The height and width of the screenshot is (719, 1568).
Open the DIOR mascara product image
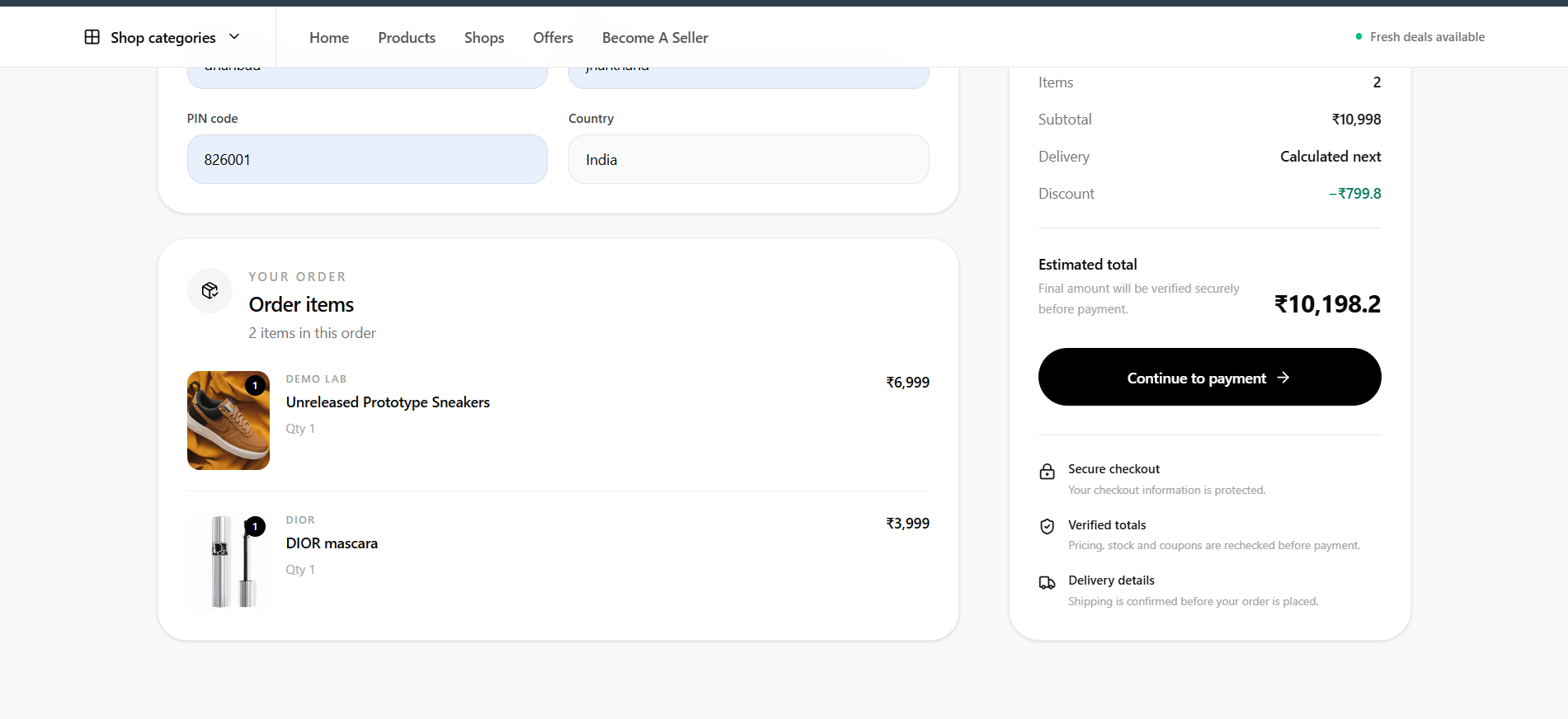click(x=228, y=561)
